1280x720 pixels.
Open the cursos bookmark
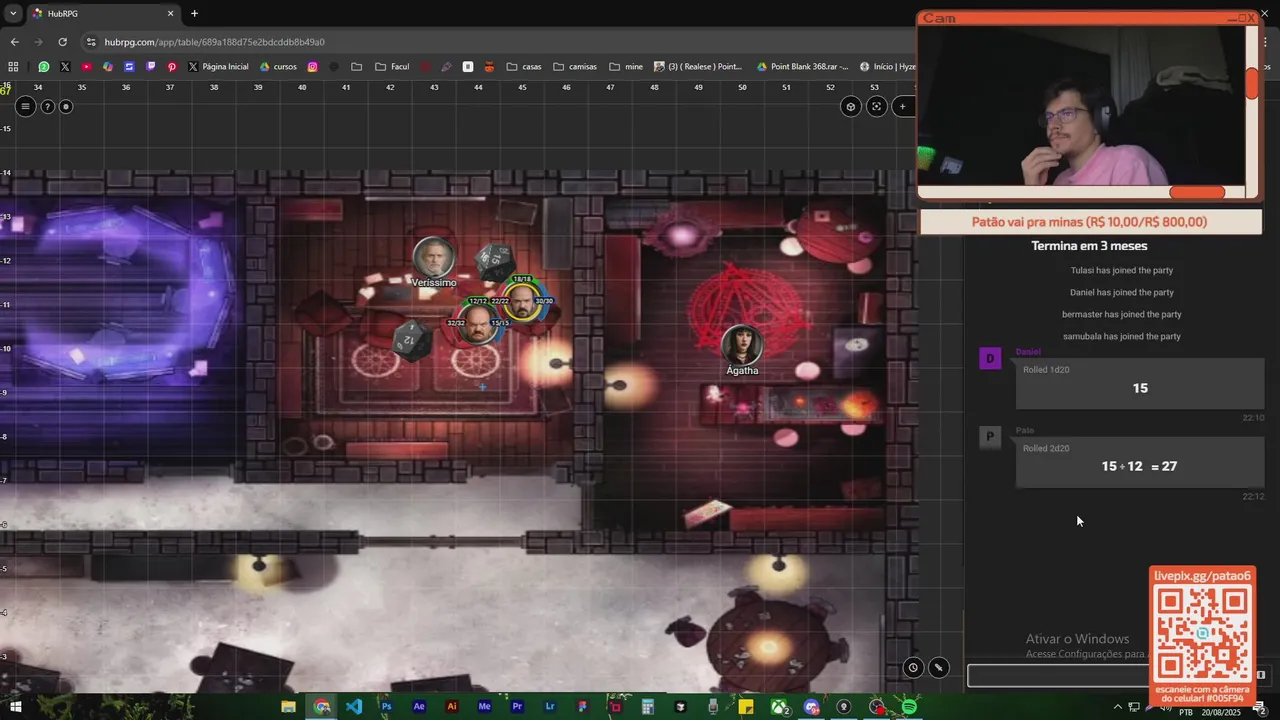click(278, 67)
